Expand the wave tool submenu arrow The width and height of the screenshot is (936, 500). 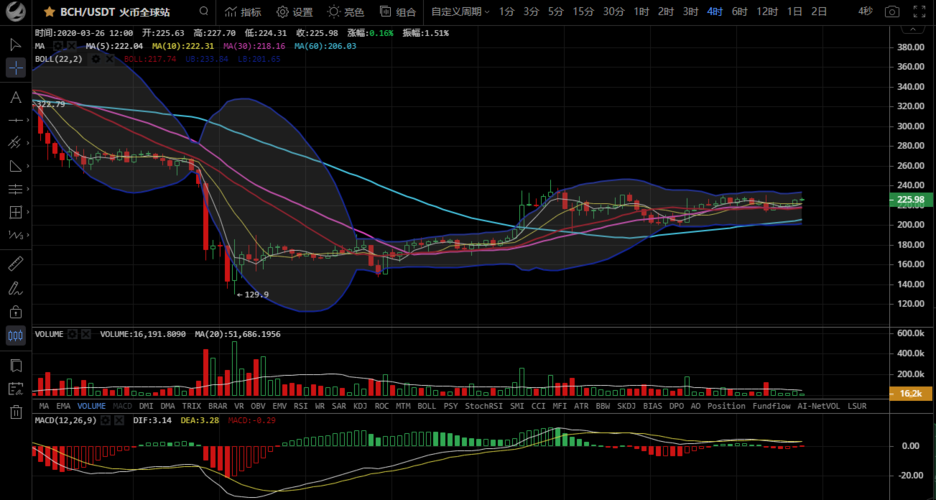pyautogui.click(x=27, y=235)
